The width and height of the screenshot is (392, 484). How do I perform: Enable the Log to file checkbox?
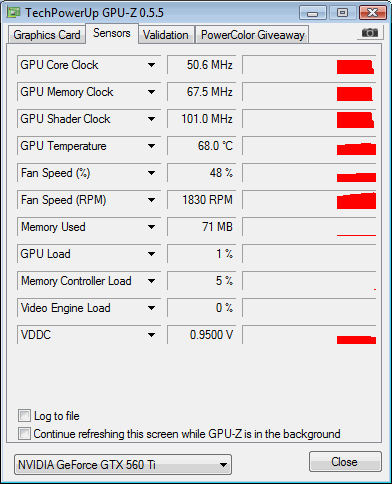pyautogui.click(x=24, y=416)
